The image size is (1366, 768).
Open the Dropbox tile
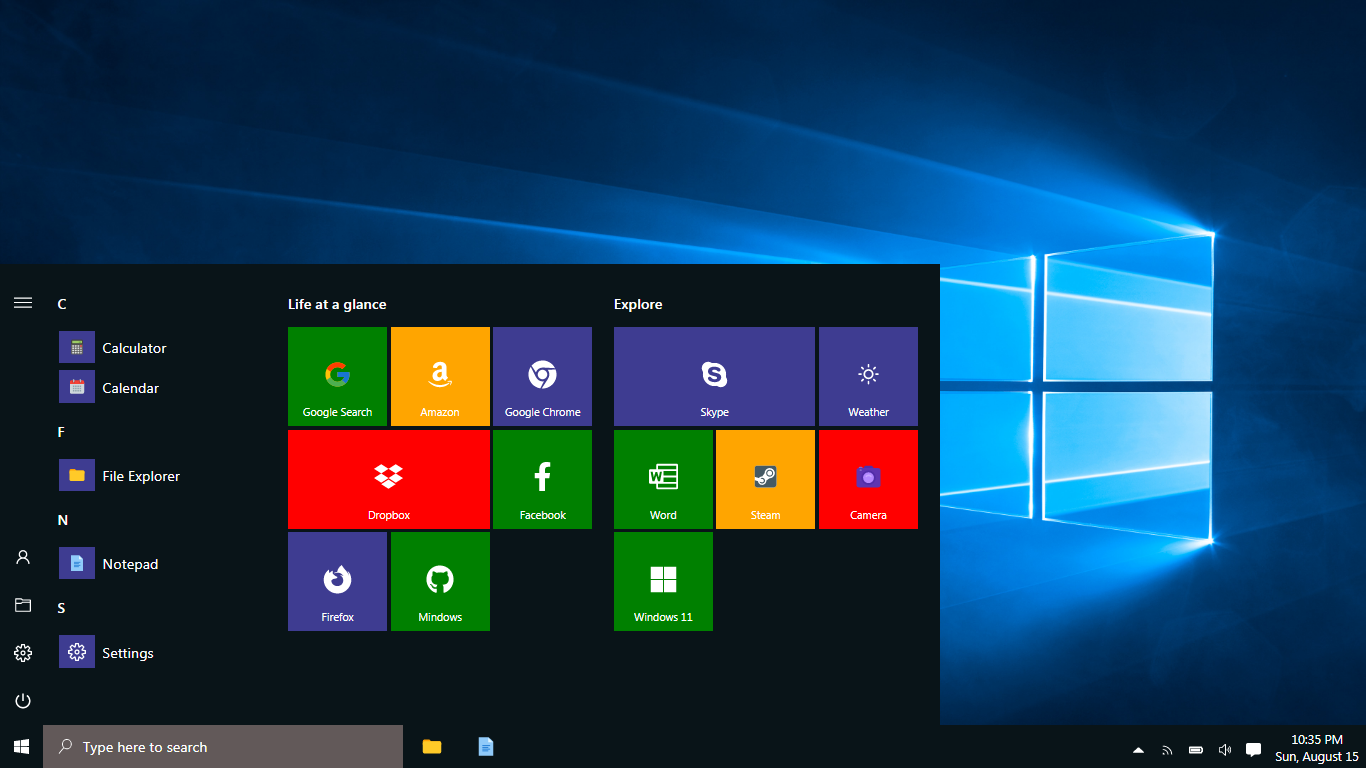pos(389,479)
